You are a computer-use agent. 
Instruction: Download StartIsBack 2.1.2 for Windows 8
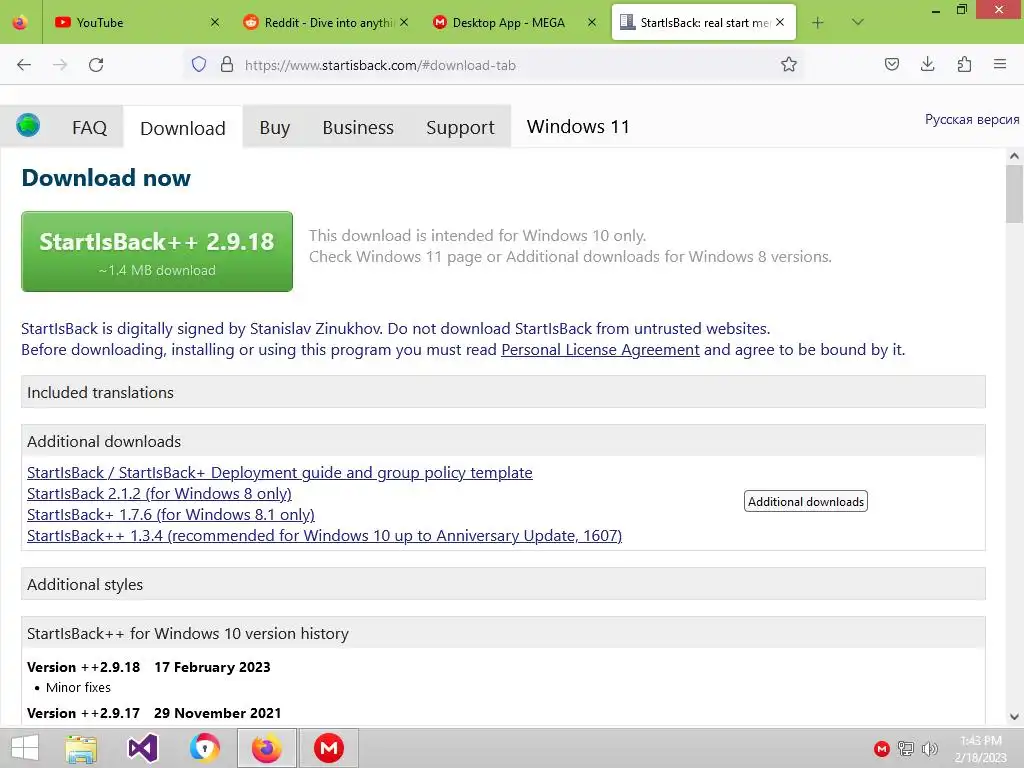coord(159,494)
